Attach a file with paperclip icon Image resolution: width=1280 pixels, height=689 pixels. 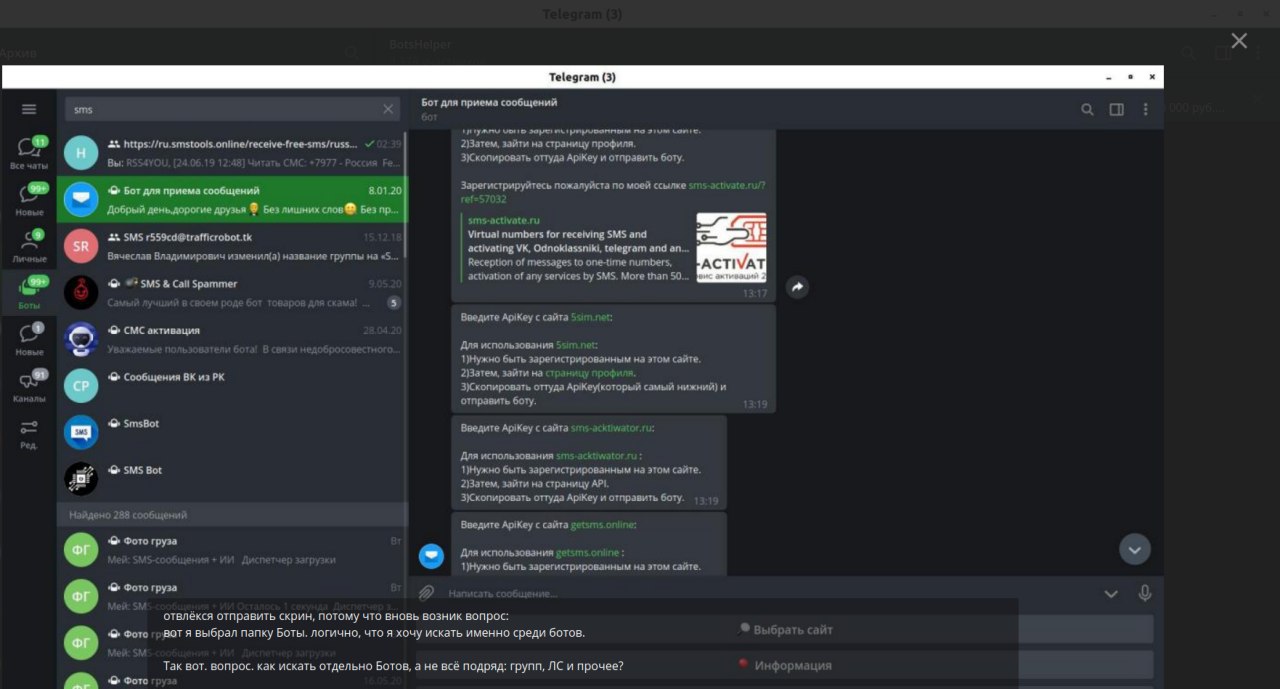(427, 593)
